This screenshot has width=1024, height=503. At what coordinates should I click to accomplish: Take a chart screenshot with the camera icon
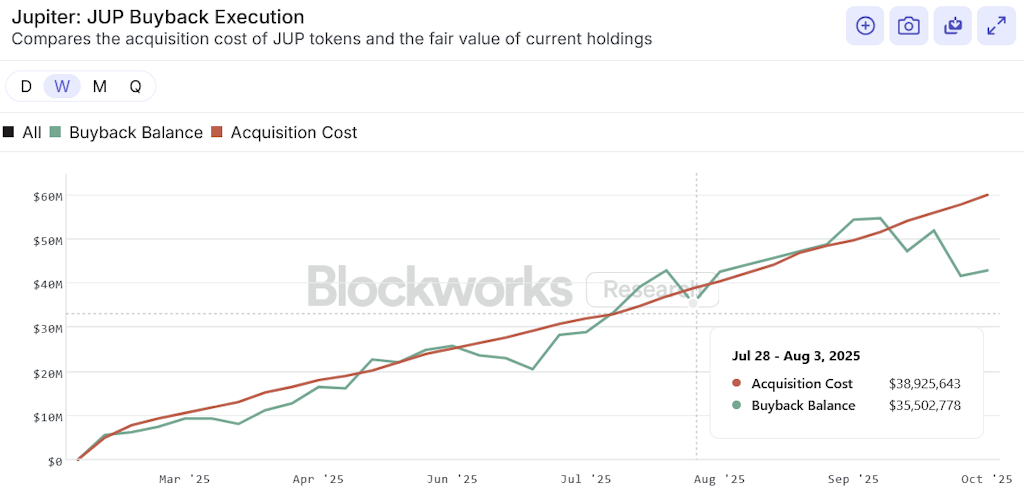point(909,26)
